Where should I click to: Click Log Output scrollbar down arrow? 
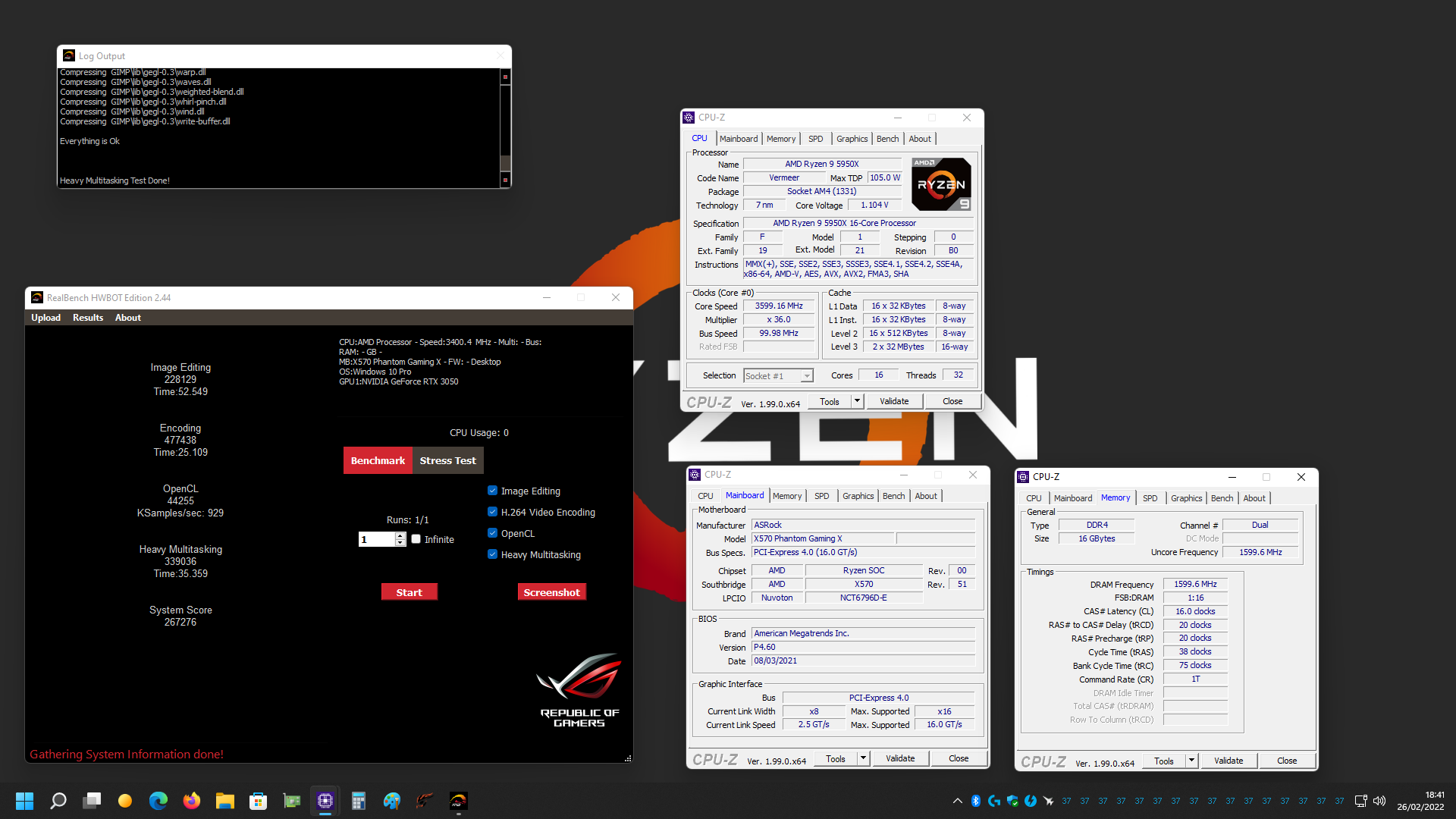coord(505,180)
